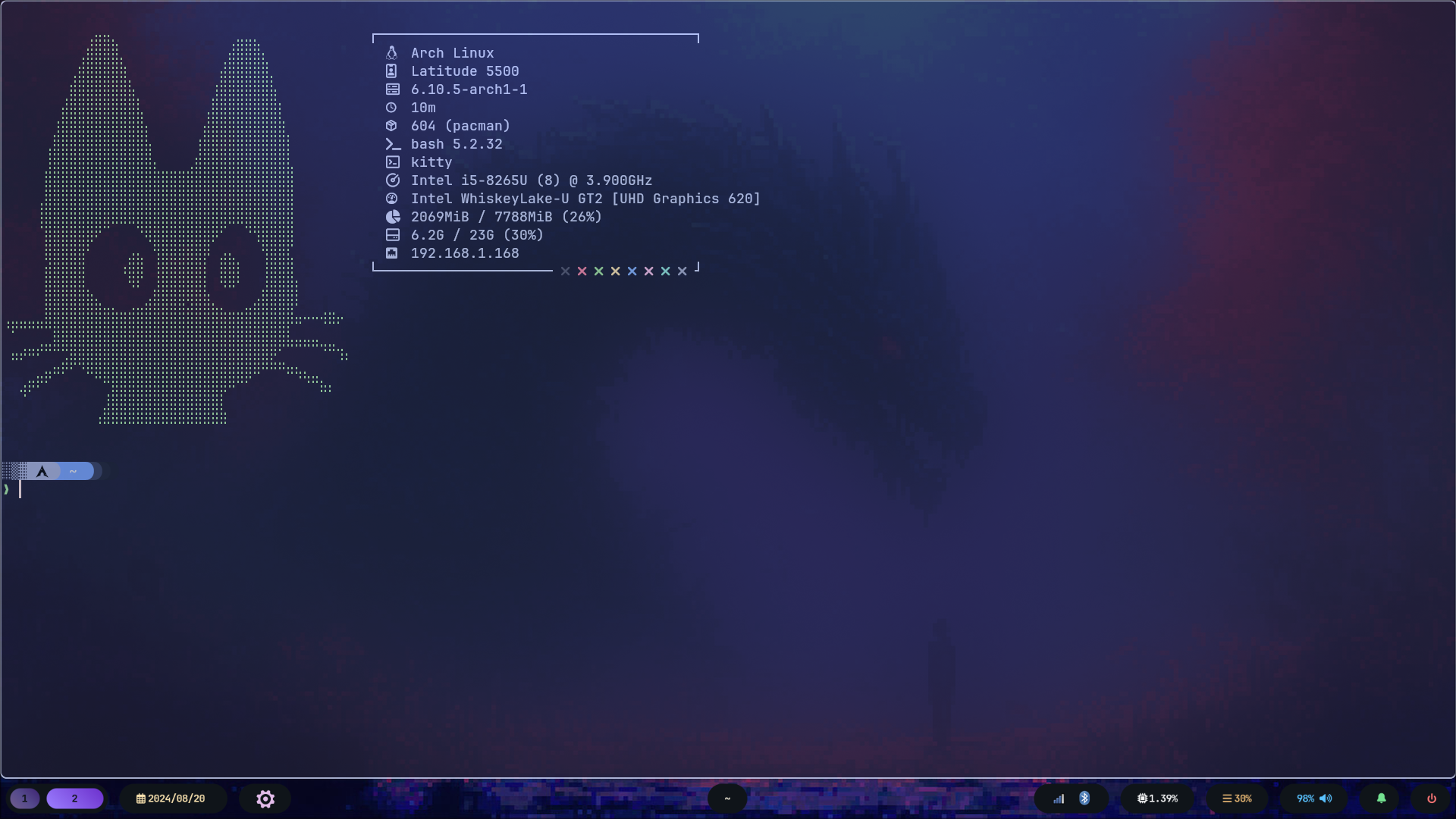This screenshot has width=1456, height=819.
Task: Open the settings gear in the bar
Action: point(265,799)
